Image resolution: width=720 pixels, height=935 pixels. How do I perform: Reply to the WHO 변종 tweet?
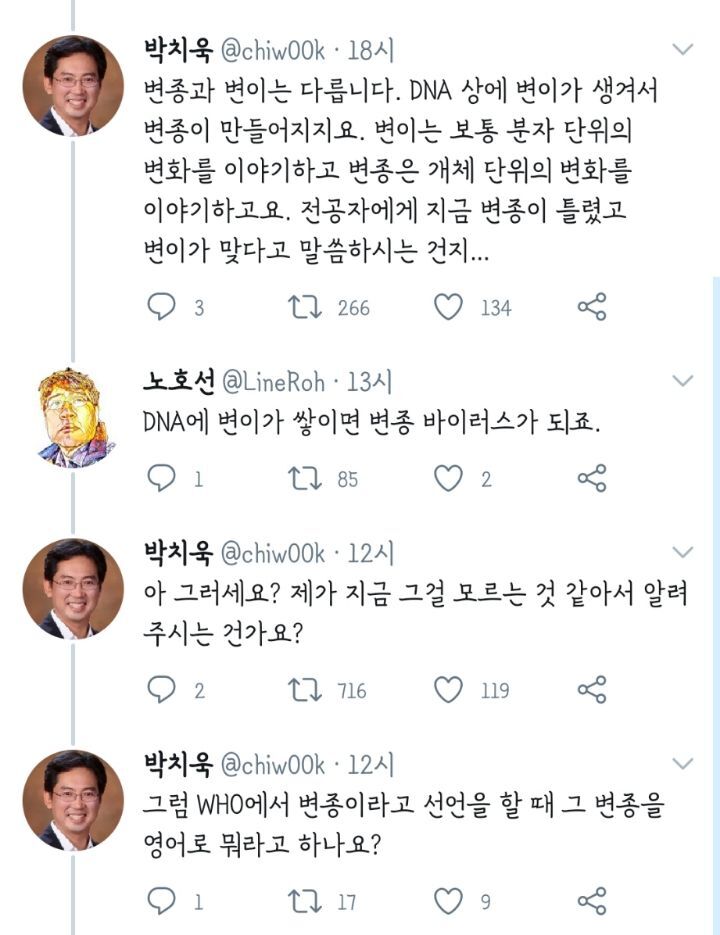(x=162, y=900)
